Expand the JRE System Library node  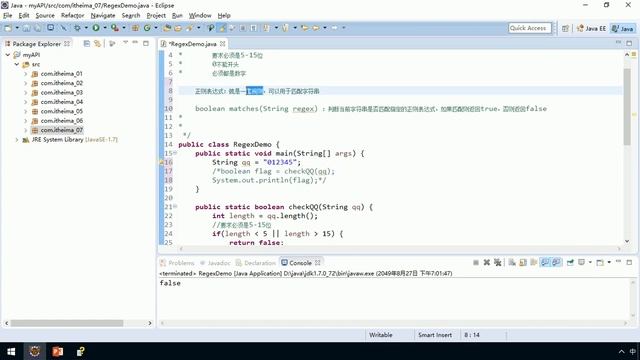[17, 140]
